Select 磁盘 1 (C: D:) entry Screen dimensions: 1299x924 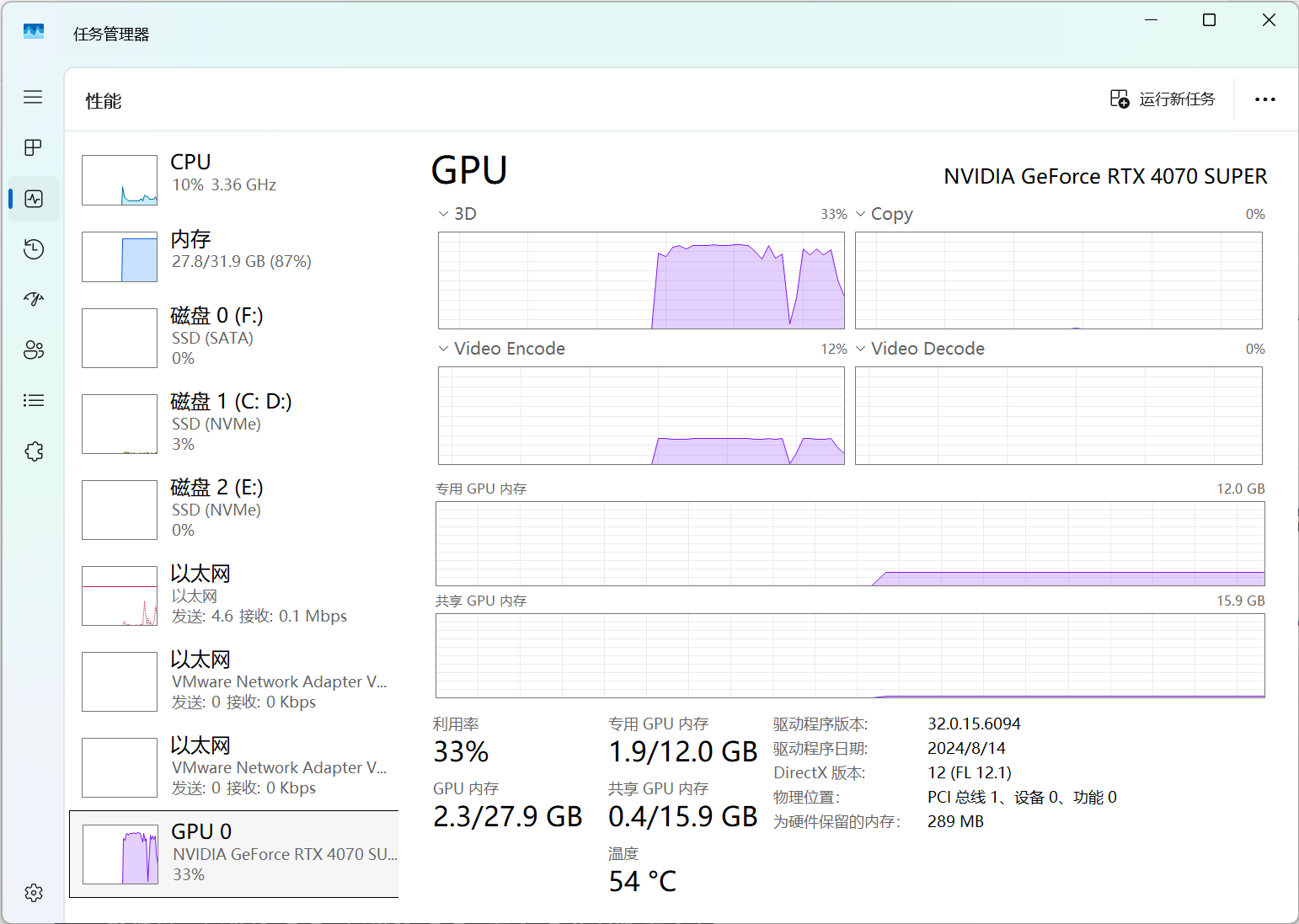tap(234, 423)
